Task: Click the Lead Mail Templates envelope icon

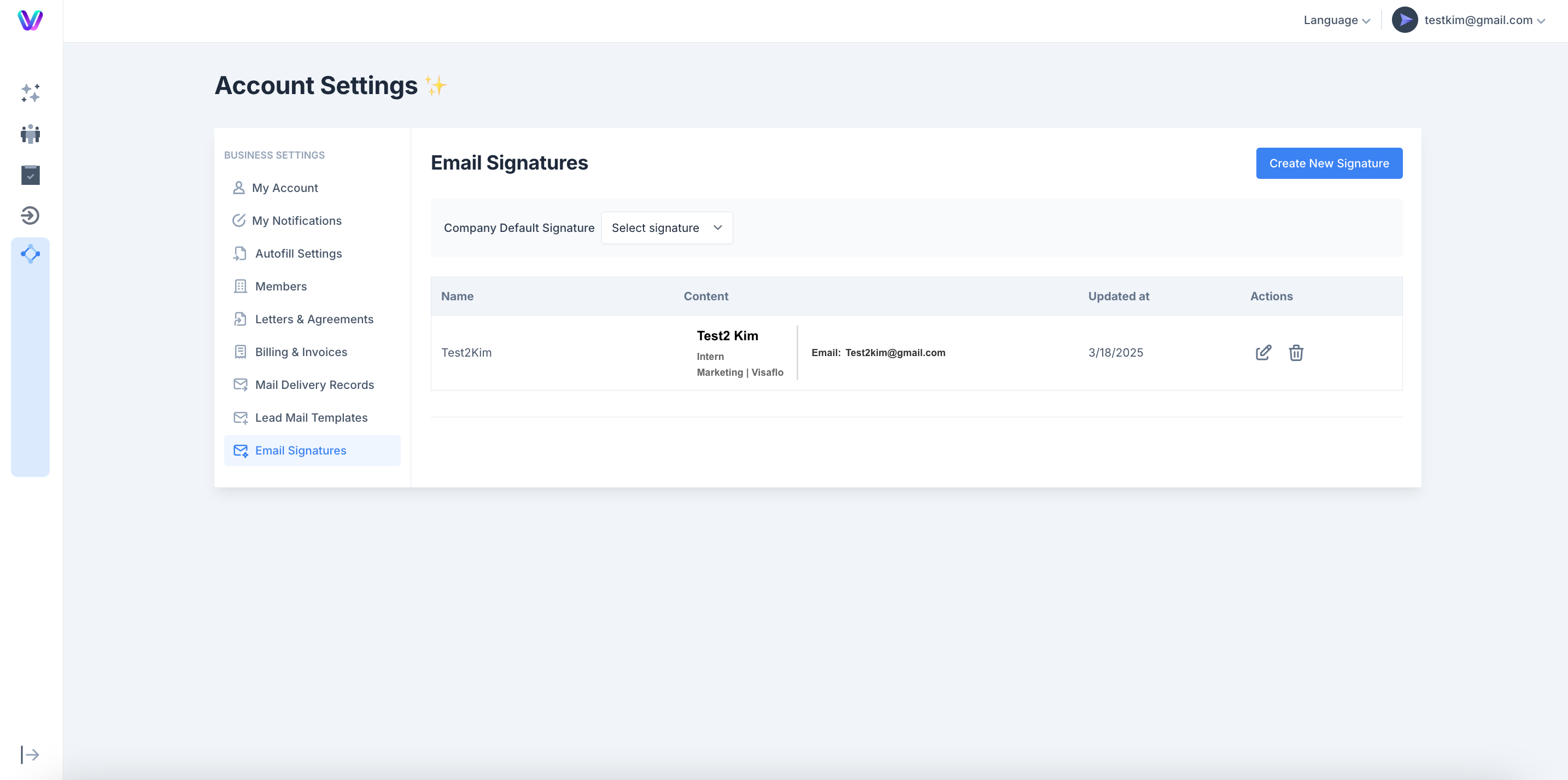Action: pyautogui.click(x=241, y=418)
